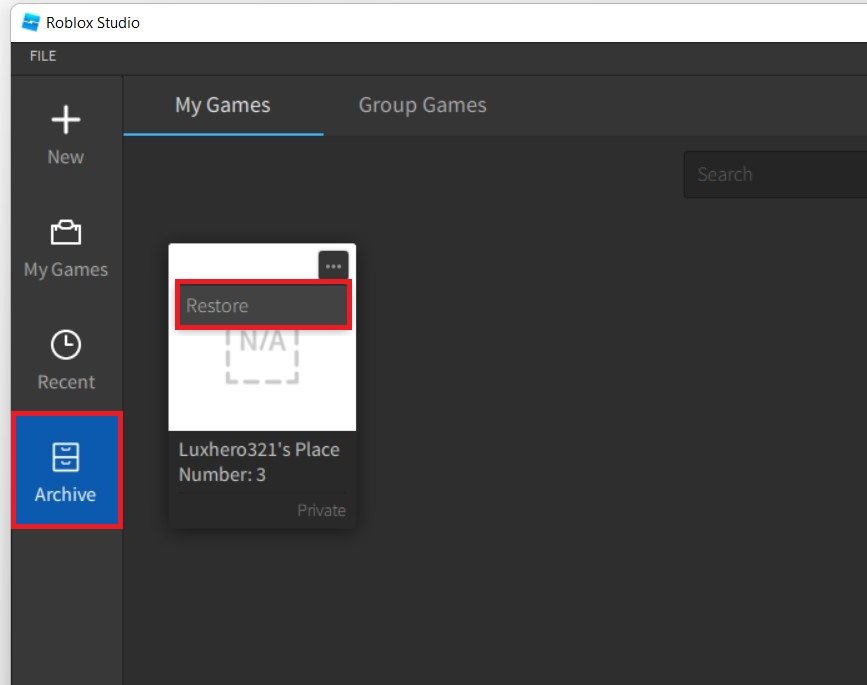Show Recent games via clock icon

tap(66, 345)
